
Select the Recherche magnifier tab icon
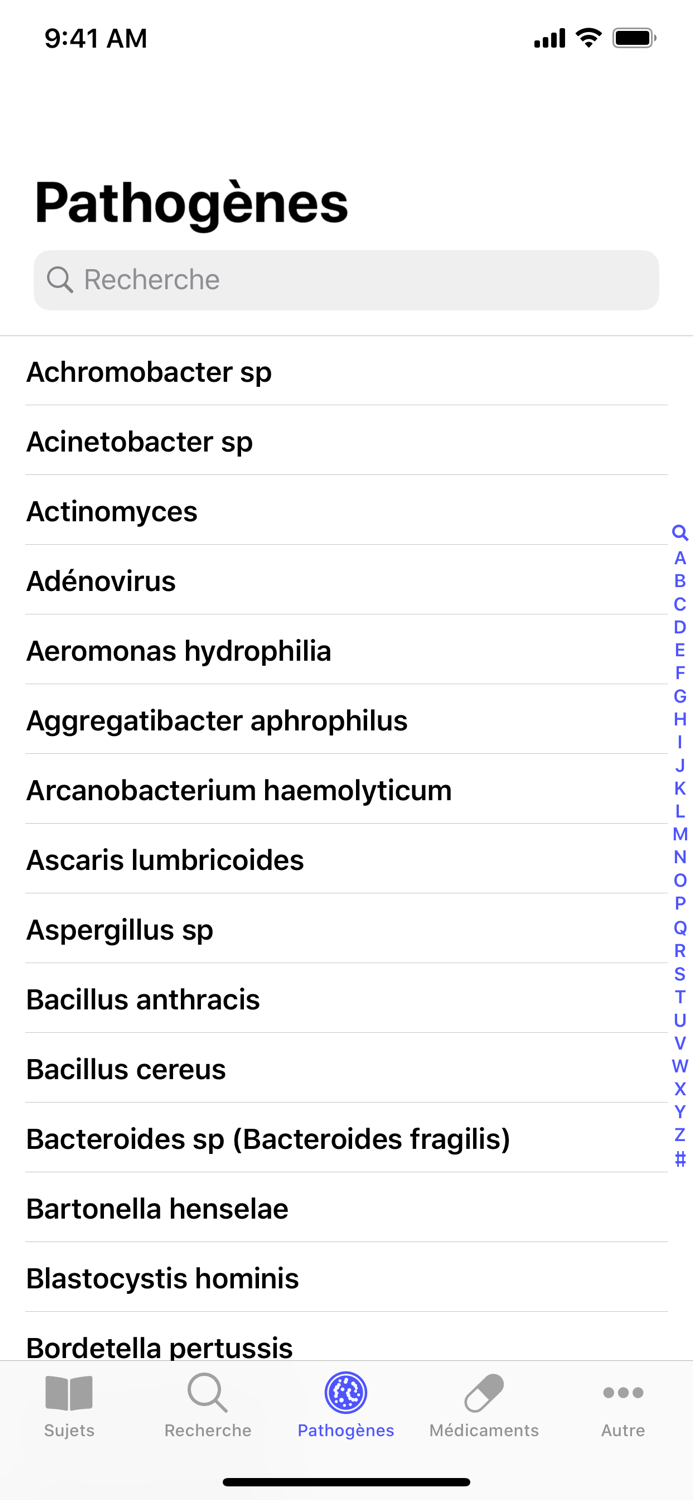coord(207,1393)
